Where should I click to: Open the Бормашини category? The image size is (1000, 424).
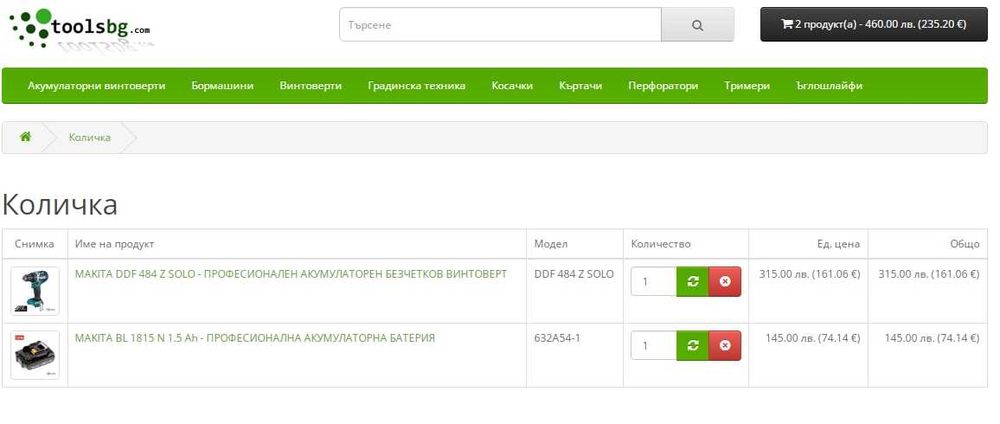(x=223, y=85)
